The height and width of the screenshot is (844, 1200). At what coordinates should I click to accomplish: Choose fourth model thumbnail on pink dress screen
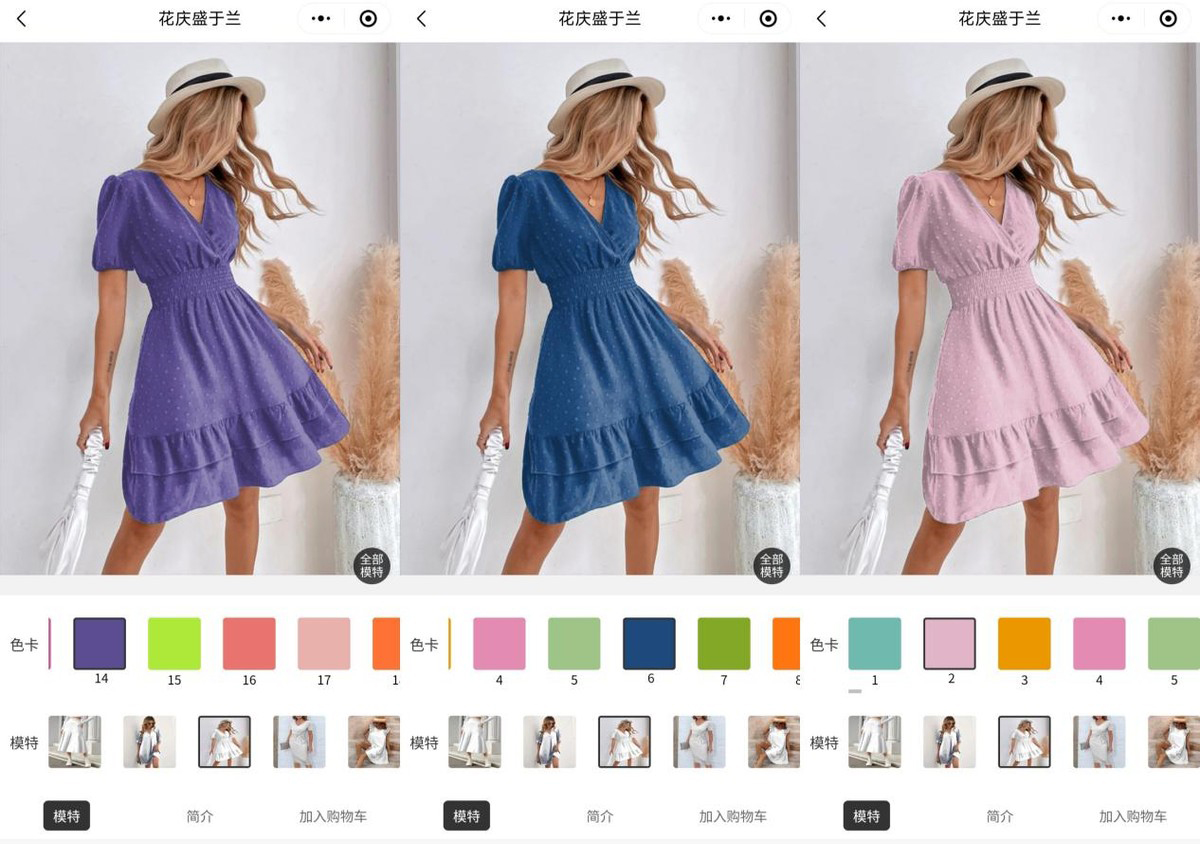click(1099, 742)
